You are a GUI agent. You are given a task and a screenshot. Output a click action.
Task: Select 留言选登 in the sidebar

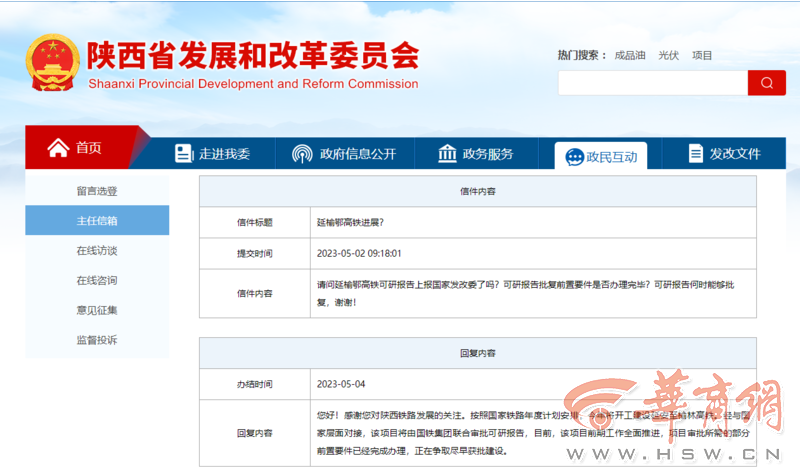point(97,190)
